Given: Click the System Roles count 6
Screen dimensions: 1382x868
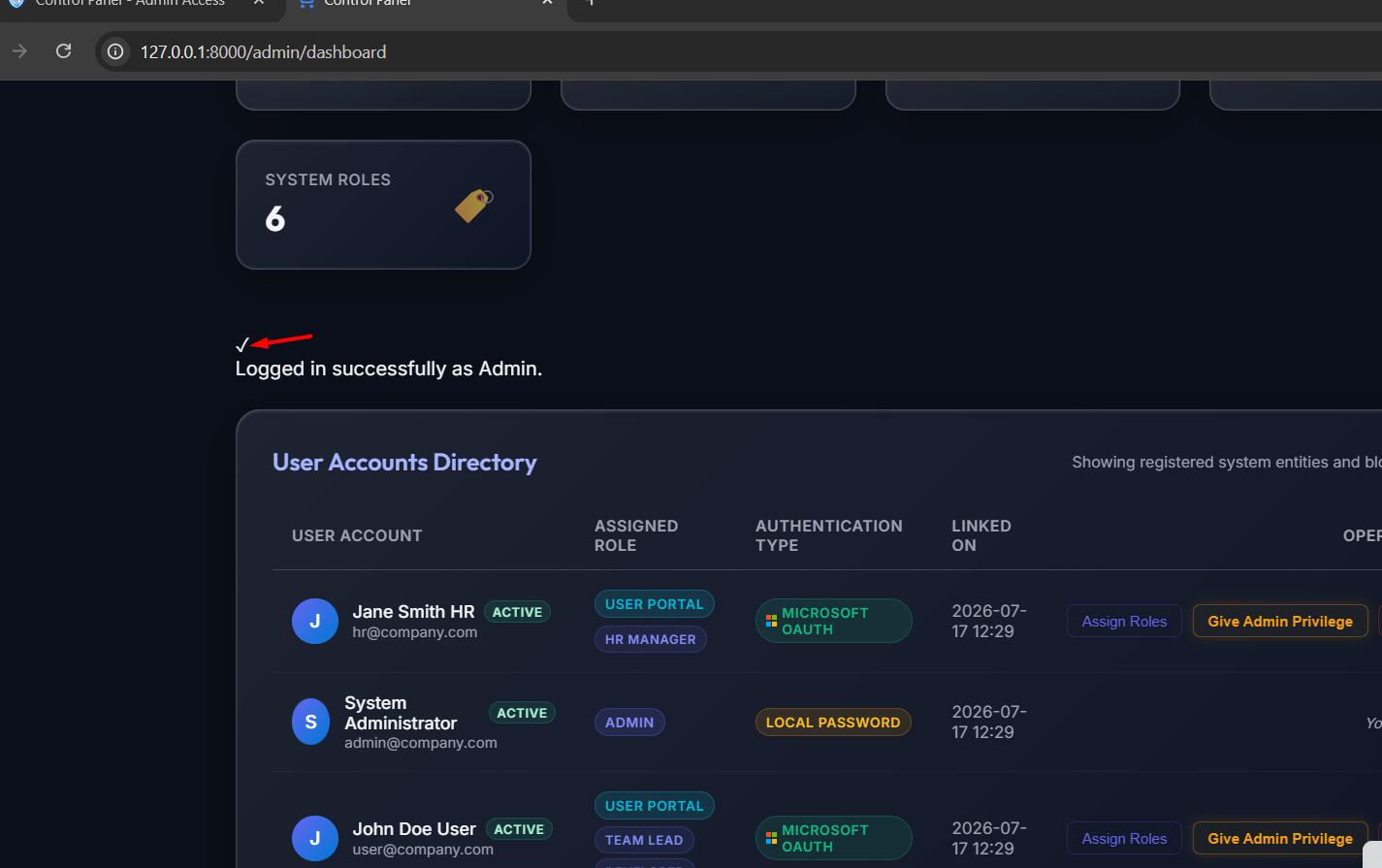Looking at the screenshot, I should tap(275, 219).
